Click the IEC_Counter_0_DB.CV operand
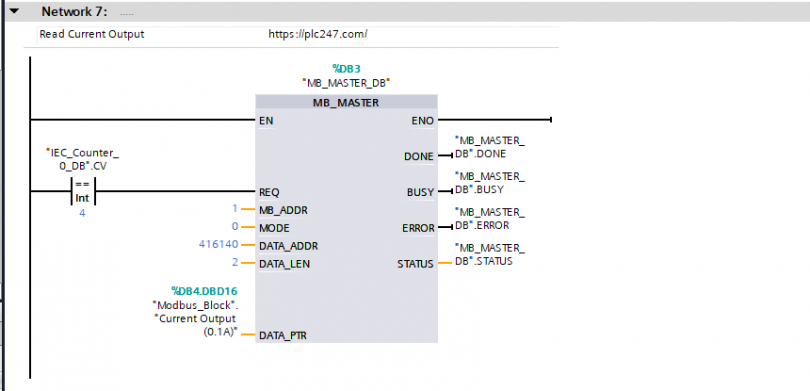The width and height of the screenshot is (810, 391). click(83, 160)
